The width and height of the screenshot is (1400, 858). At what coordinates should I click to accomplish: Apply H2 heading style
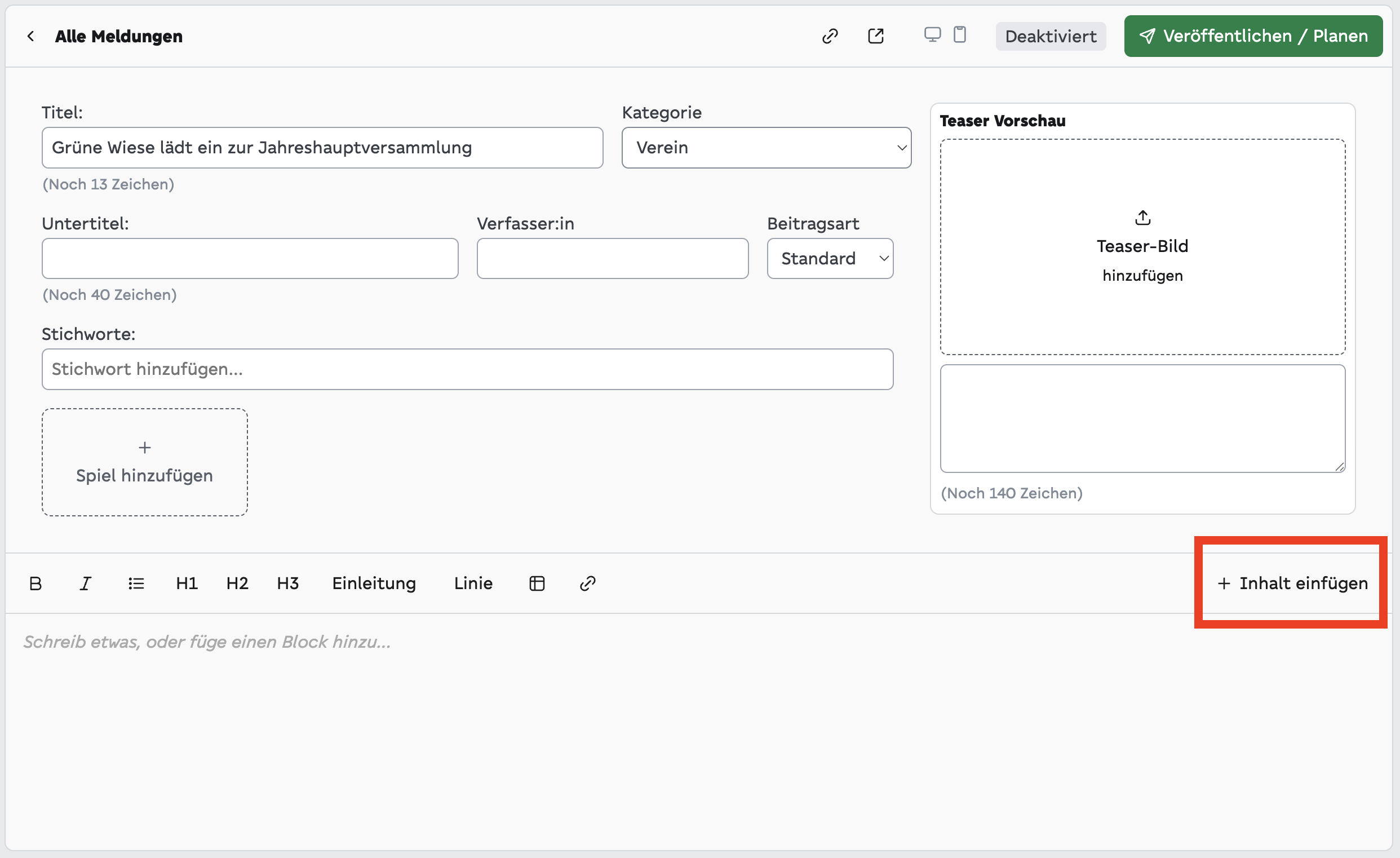pyautogui.click(x=237, y=583)
